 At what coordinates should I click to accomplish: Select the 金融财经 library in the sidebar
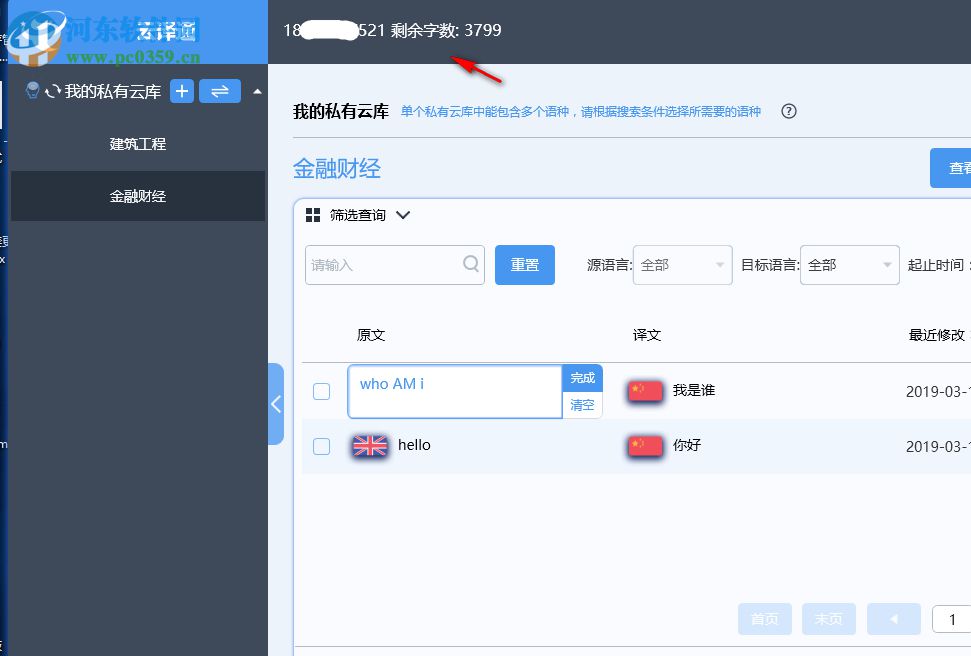(x=137, y=196)
